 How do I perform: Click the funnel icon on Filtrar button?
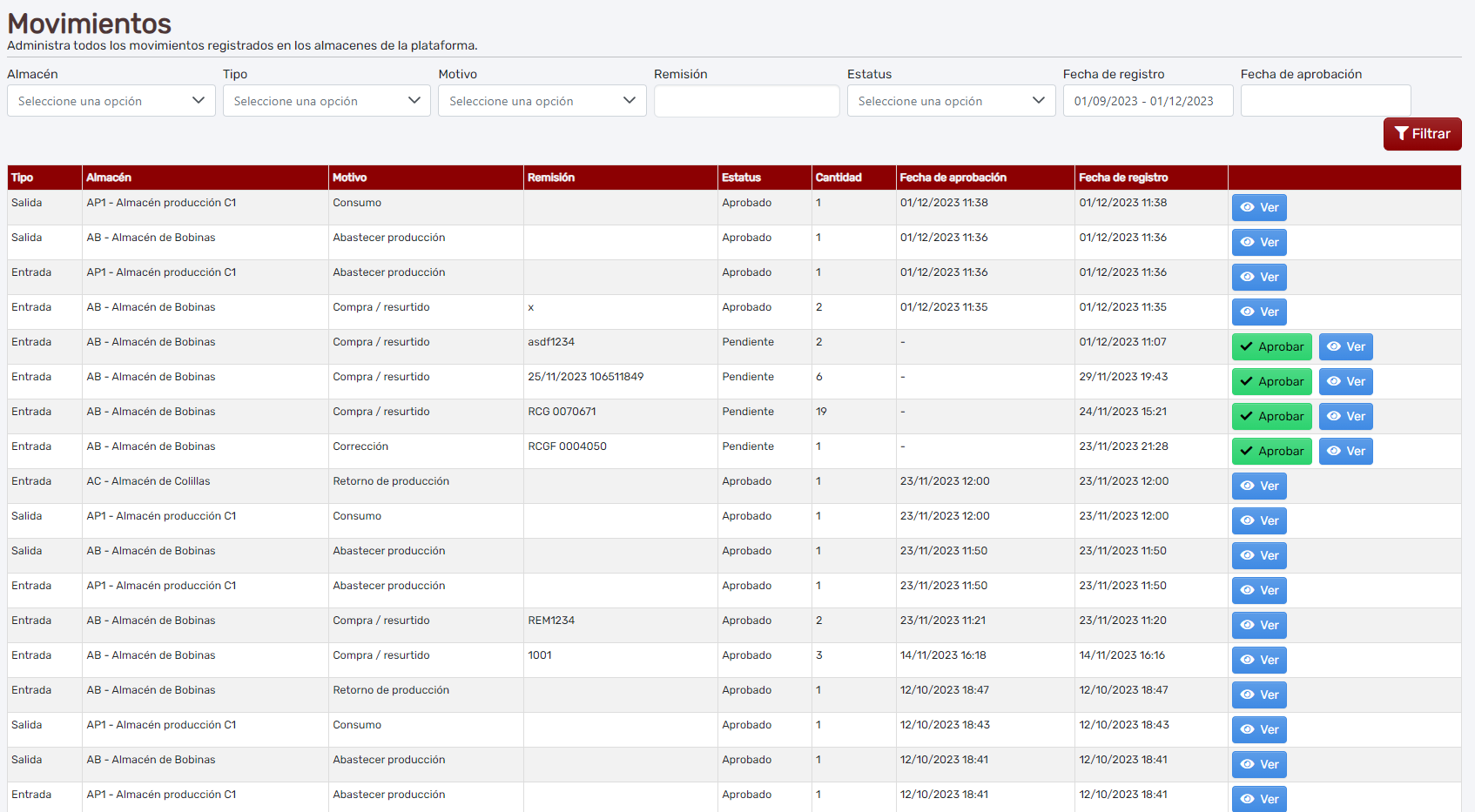coord(1401,134)
